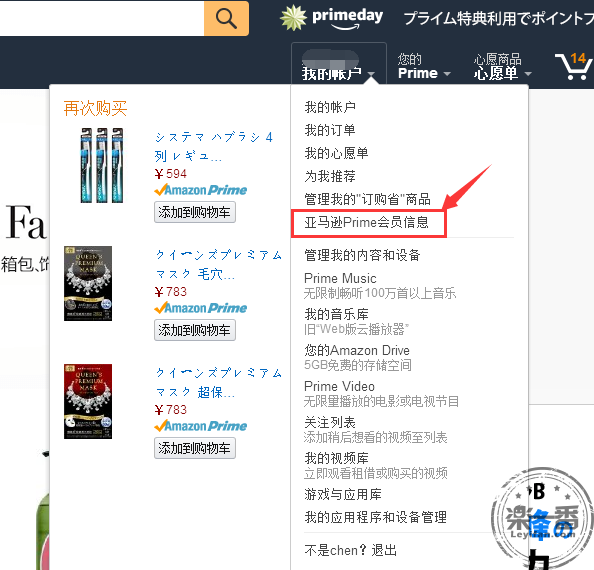Click the 退出 sign-out link
Viewport: 594px width, 570px height.
click(384, 550)
